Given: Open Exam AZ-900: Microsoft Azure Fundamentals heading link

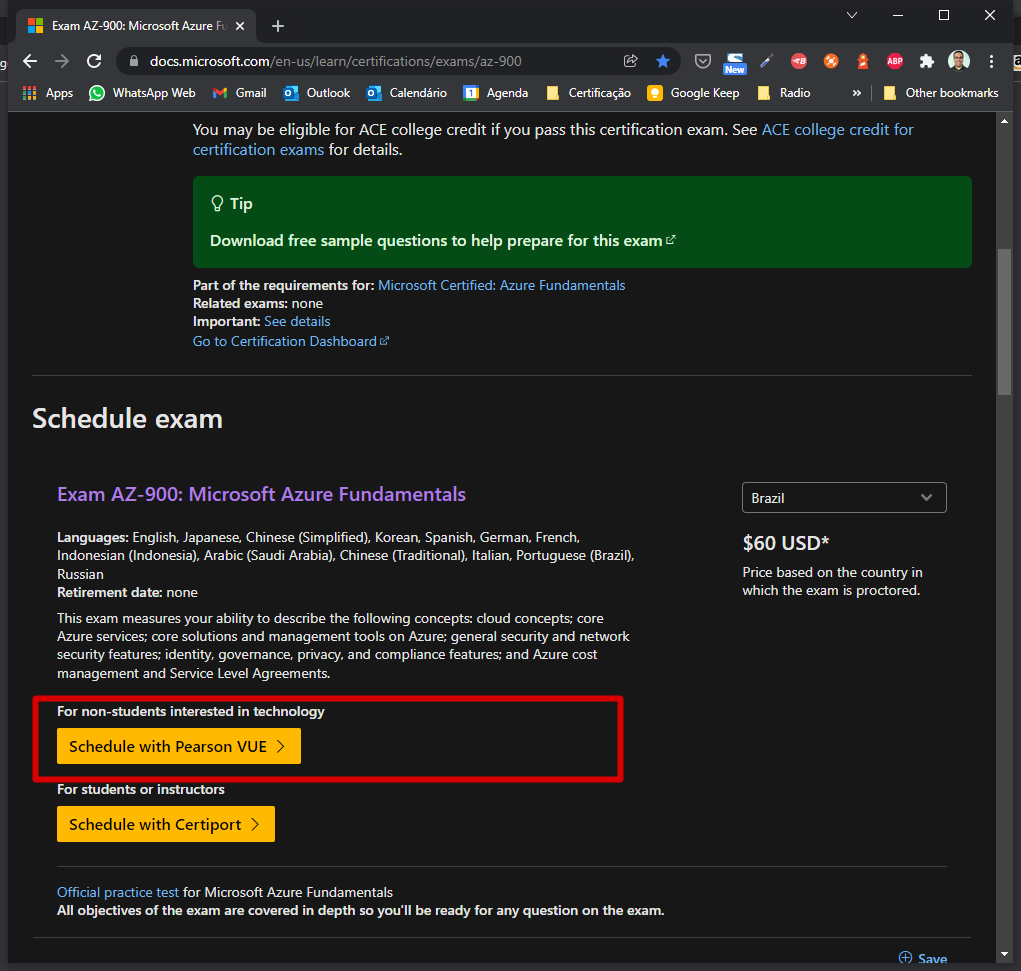Looking at the screenshot, I should click(261, 494).
